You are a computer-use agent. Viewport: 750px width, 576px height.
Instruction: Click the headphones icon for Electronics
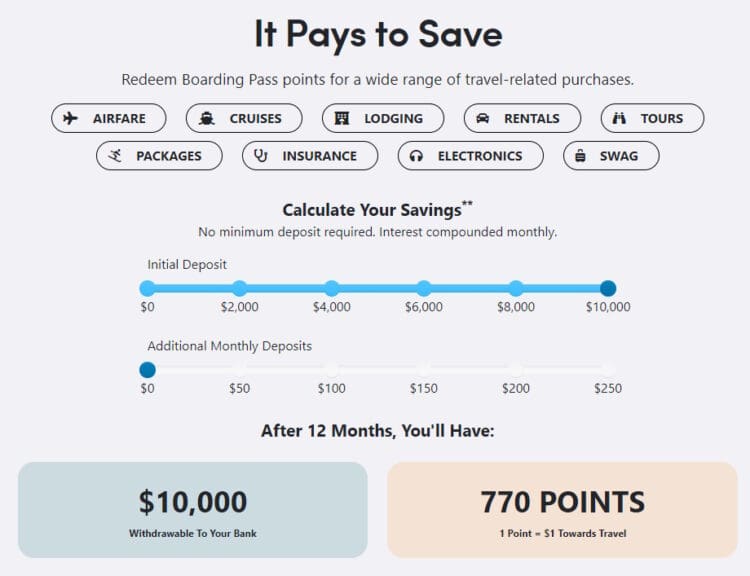point(417,156)
